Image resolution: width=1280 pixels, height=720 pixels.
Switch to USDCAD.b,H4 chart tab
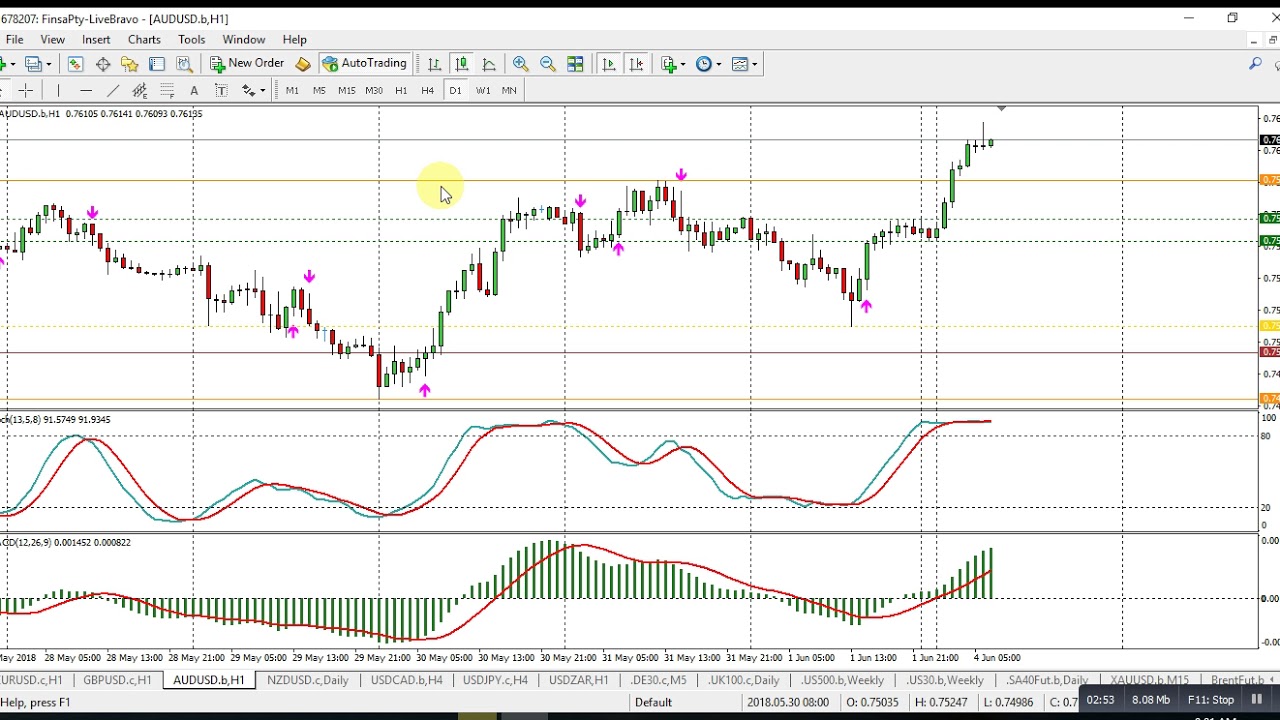coord(406,680)
